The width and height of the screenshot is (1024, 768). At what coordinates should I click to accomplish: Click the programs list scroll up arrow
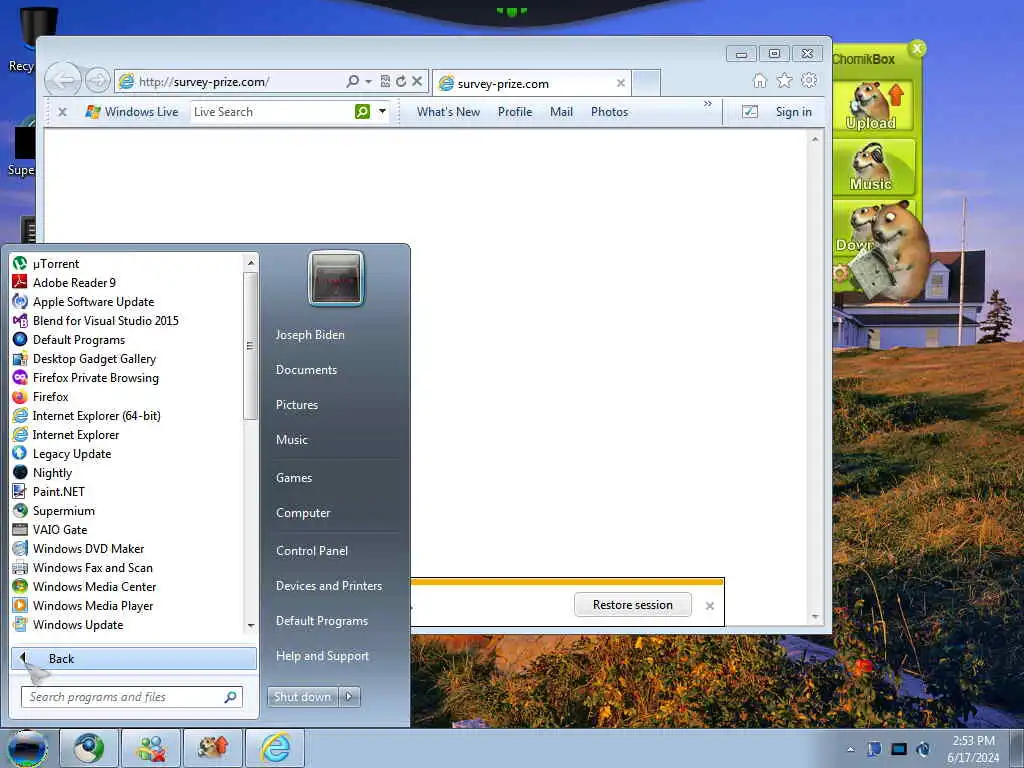(x=250, y=263)
